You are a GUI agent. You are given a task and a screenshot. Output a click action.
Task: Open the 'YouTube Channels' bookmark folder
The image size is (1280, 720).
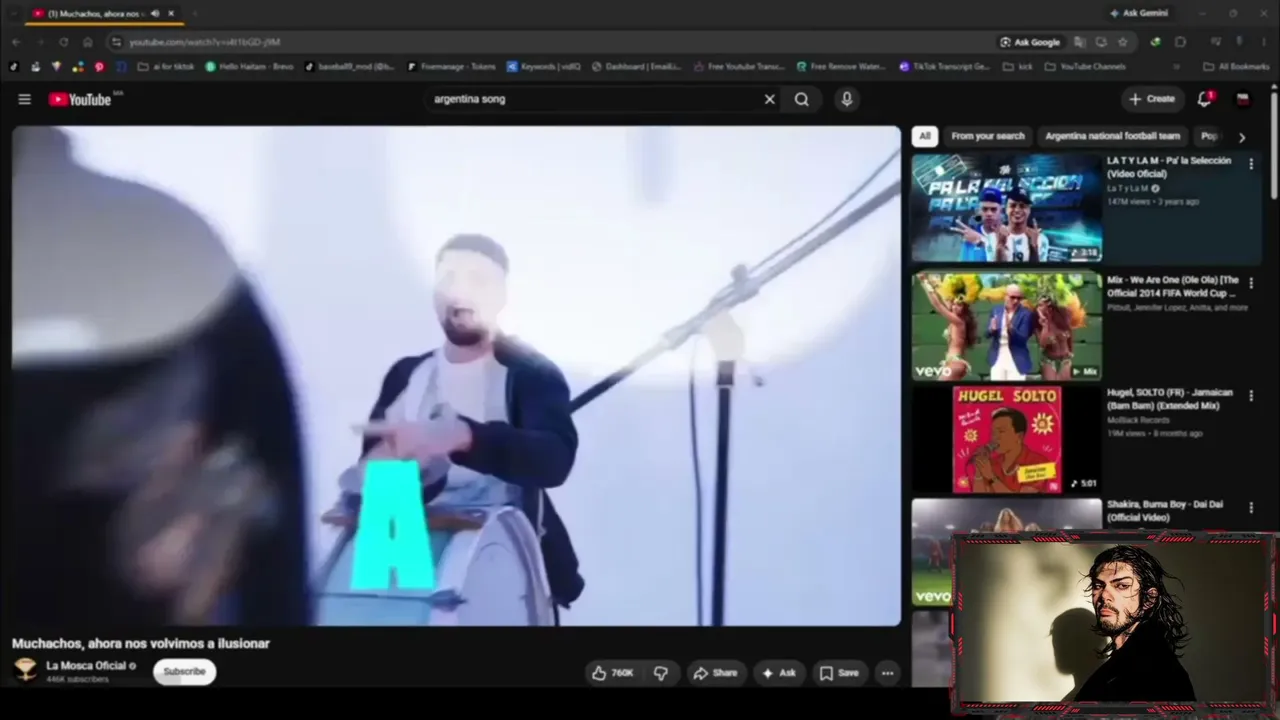(1085, 67)
